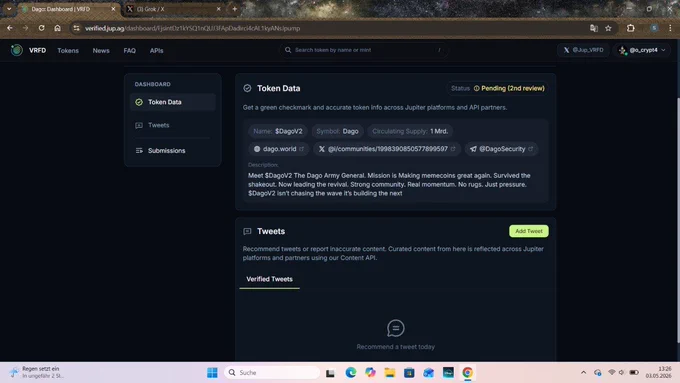Open the Chrome profile avatar
This screenshot has width=680, height=383.
pyautogui.click(x=654, y=28)
